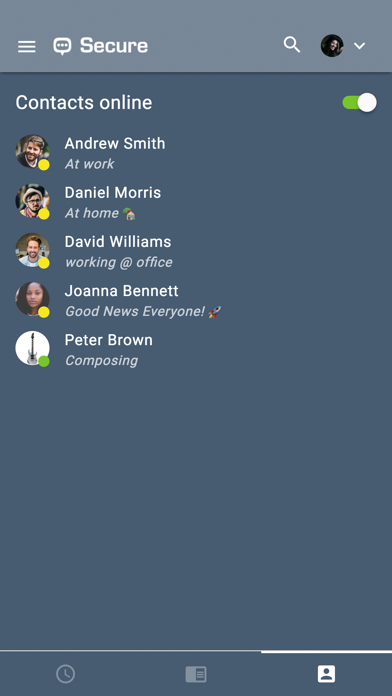The height and width of the screenshot is (696, 392).
Task: Click the user profile avatar in header
Action: pos(332,46)
